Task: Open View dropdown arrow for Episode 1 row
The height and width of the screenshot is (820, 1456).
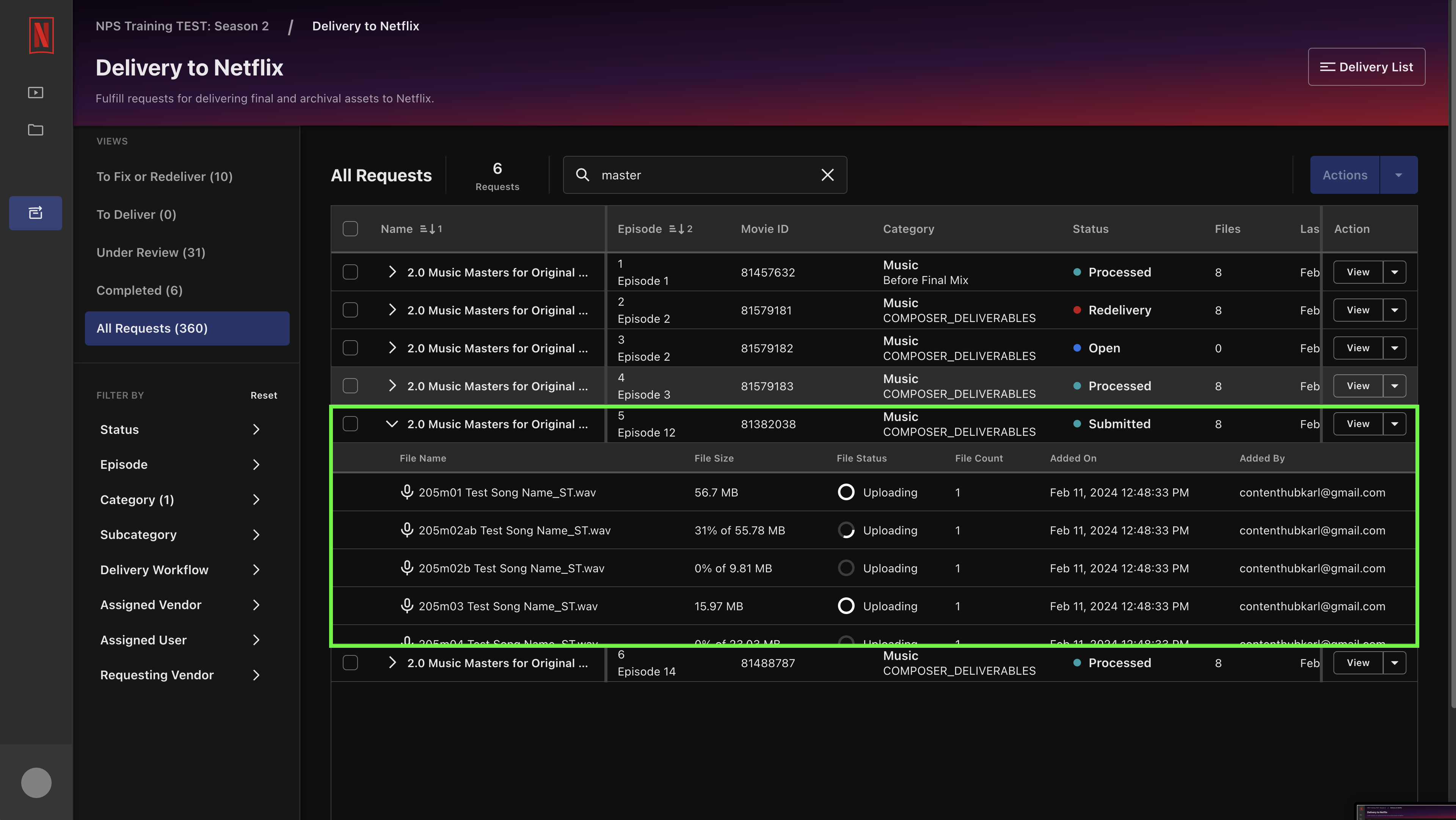Action: (1395, 272)
